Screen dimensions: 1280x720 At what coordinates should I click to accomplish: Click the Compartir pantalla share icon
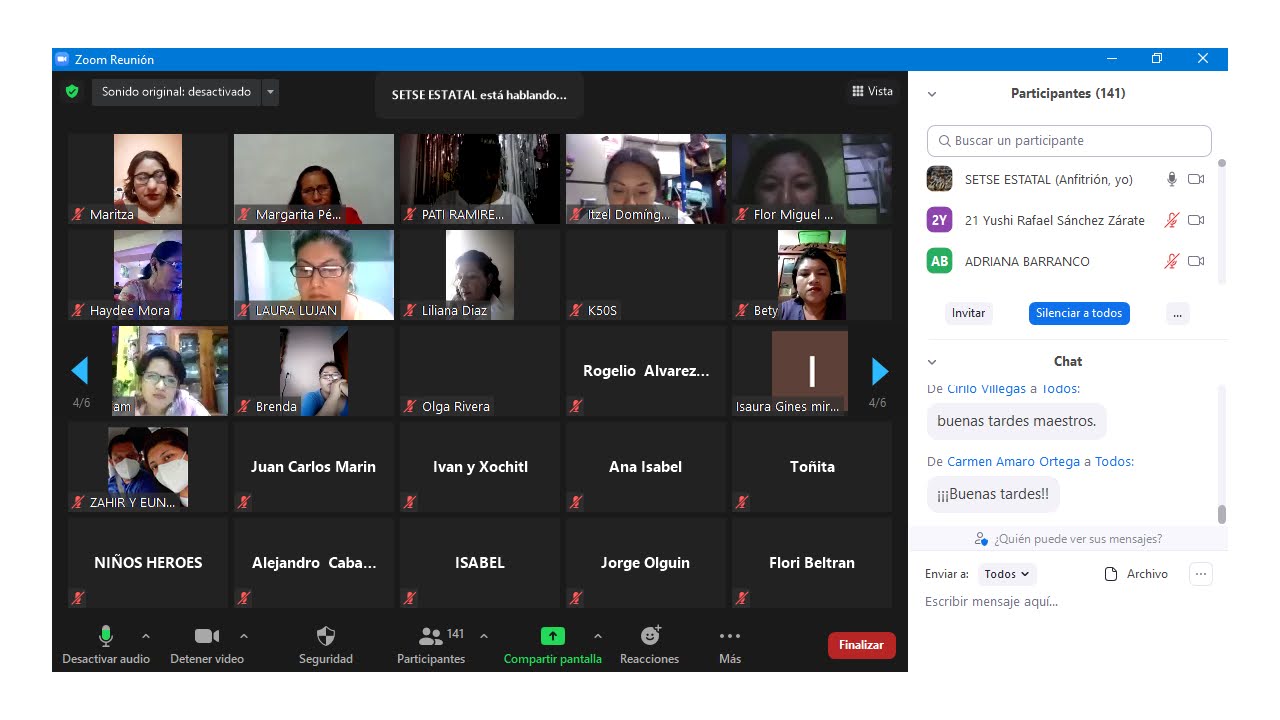point(552,636)
